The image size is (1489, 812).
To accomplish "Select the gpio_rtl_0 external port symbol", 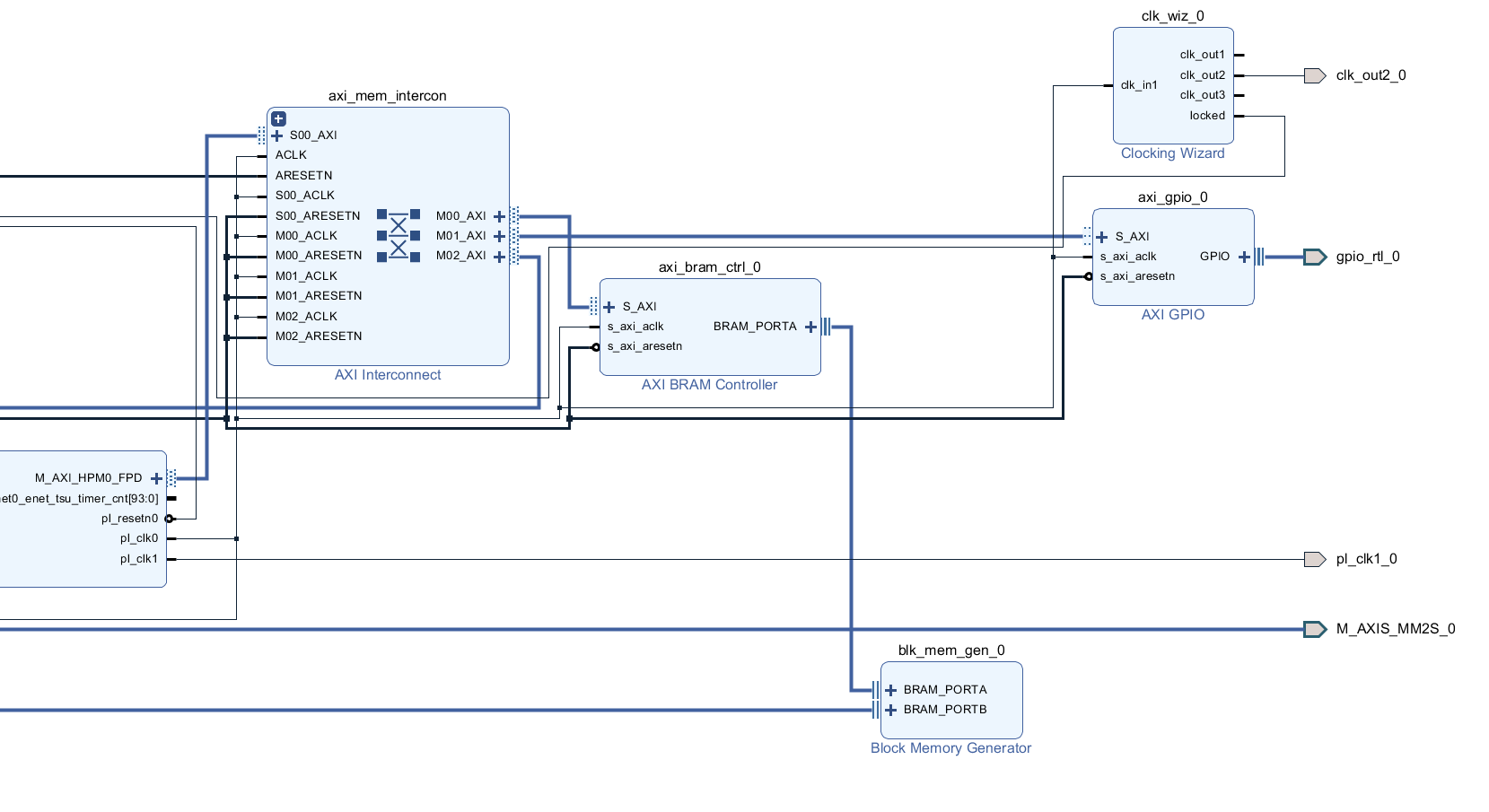I will [x=1315, y=257].
